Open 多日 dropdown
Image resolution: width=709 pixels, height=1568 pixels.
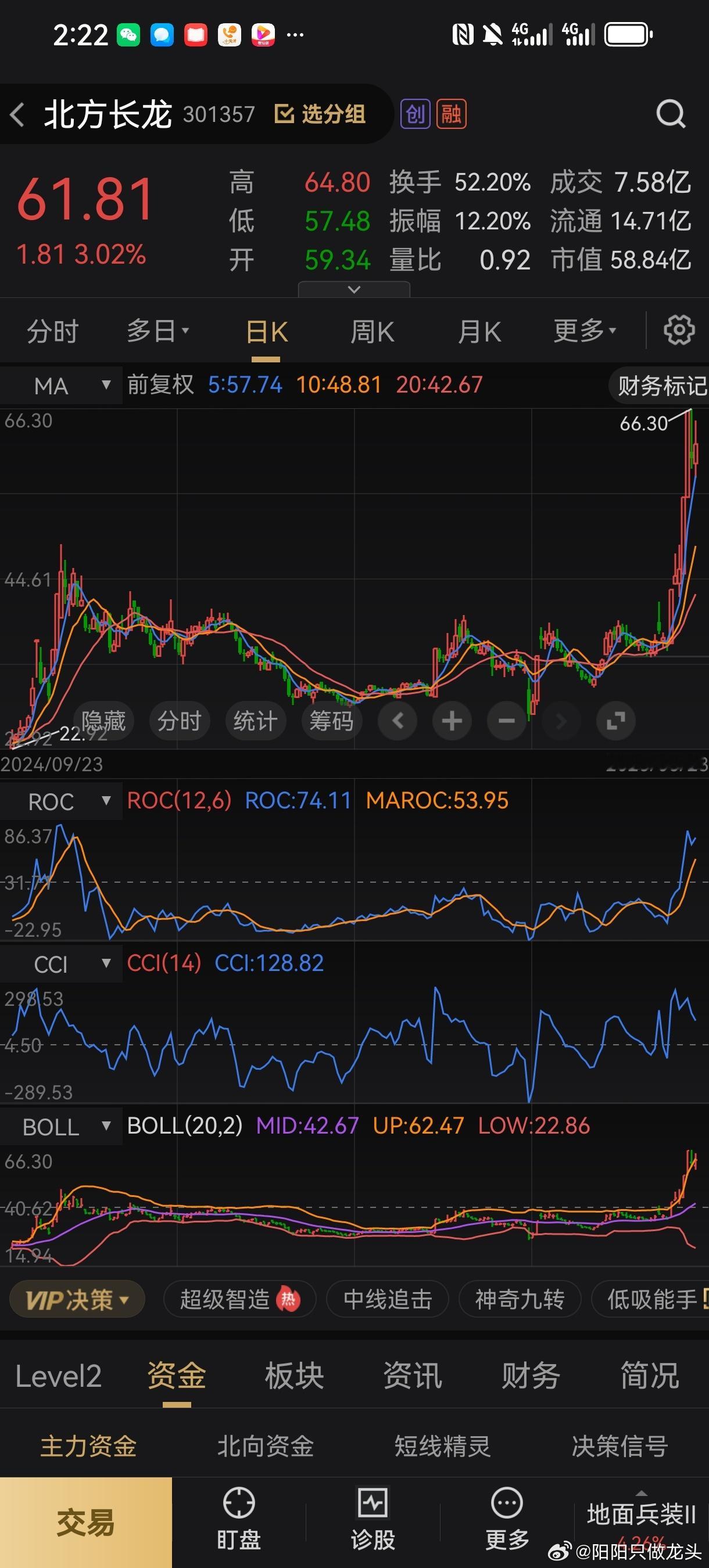(x=157, y=331)
